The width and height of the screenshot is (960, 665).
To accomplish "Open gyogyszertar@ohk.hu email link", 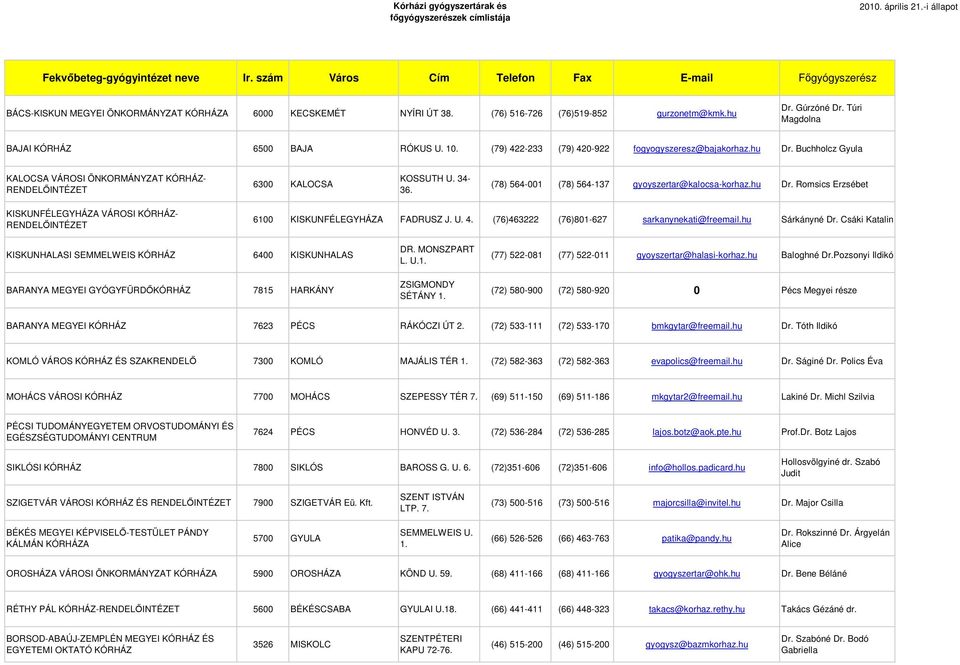I will [x=696, y=574].
